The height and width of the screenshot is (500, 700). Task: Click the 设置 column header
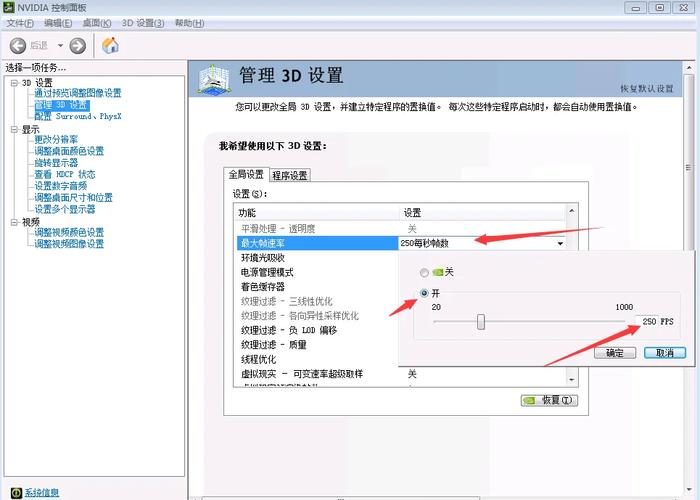[482, 212]
